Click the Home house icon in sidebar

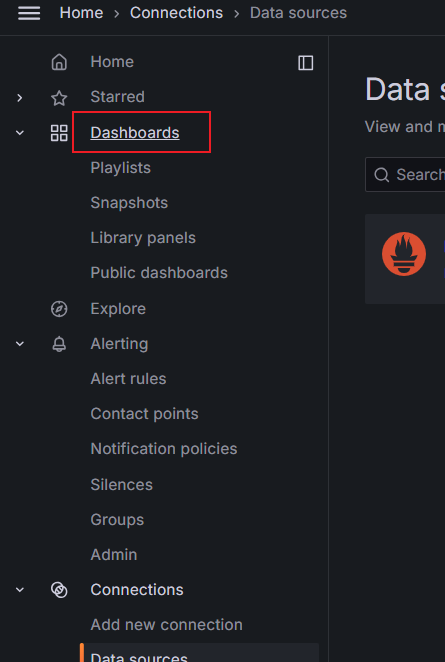click(59, 62)
